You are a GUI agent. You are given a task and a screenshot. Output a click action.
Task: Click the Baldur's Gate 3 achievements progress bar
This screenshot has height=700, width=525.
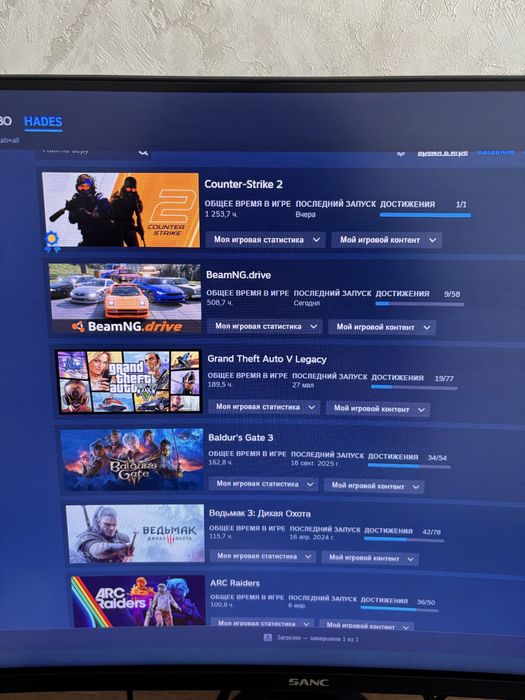click(x=409, y=467)
